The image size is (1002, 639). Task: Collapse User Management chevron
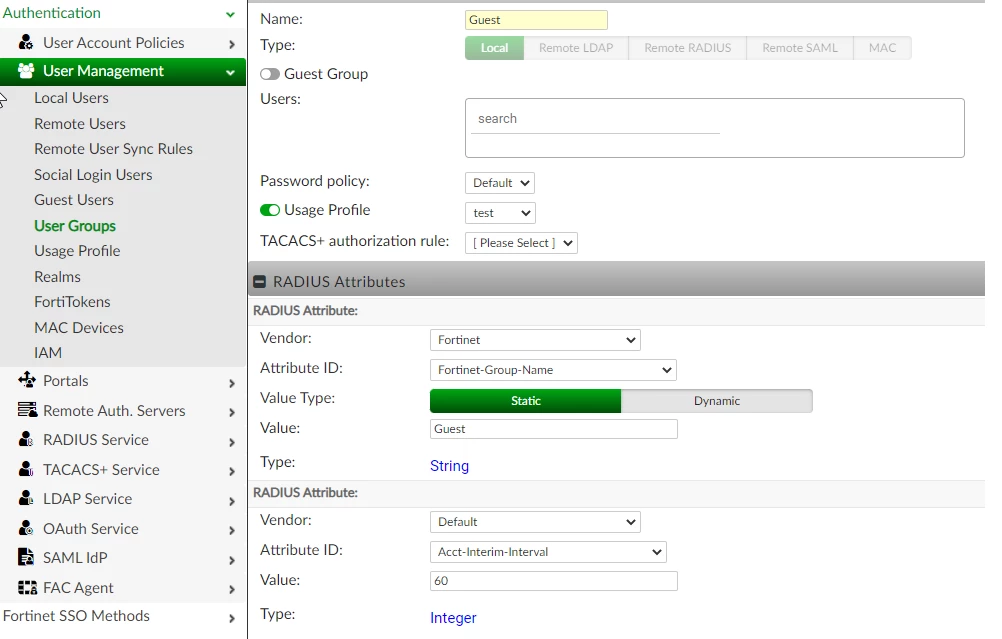coord(230,73)
